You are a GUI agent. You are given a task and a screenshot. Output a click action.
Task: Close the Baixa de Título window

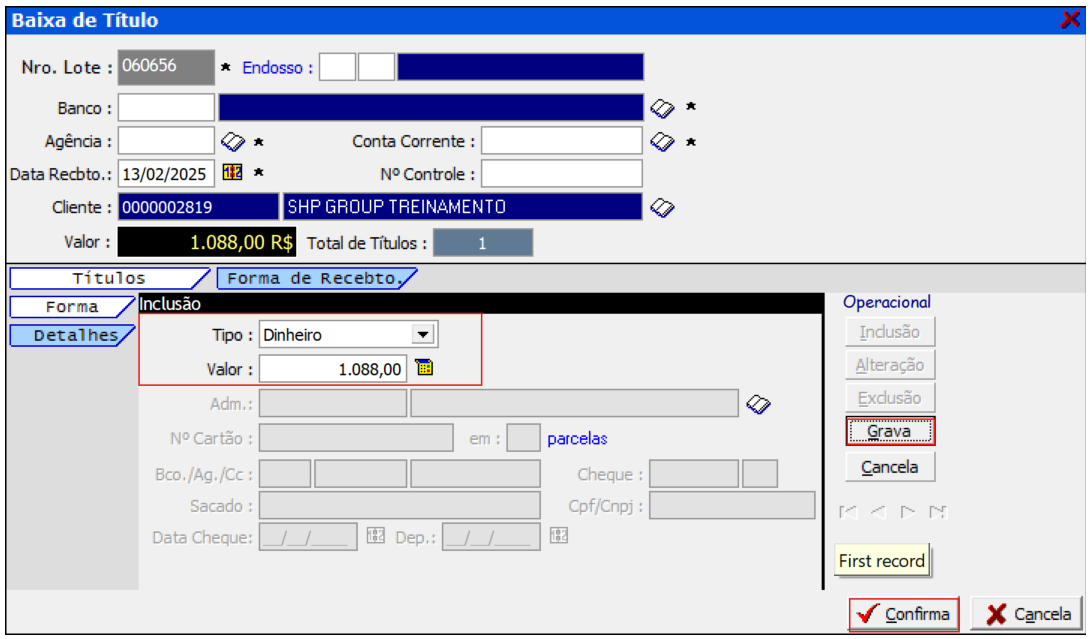click(1070, 20)
